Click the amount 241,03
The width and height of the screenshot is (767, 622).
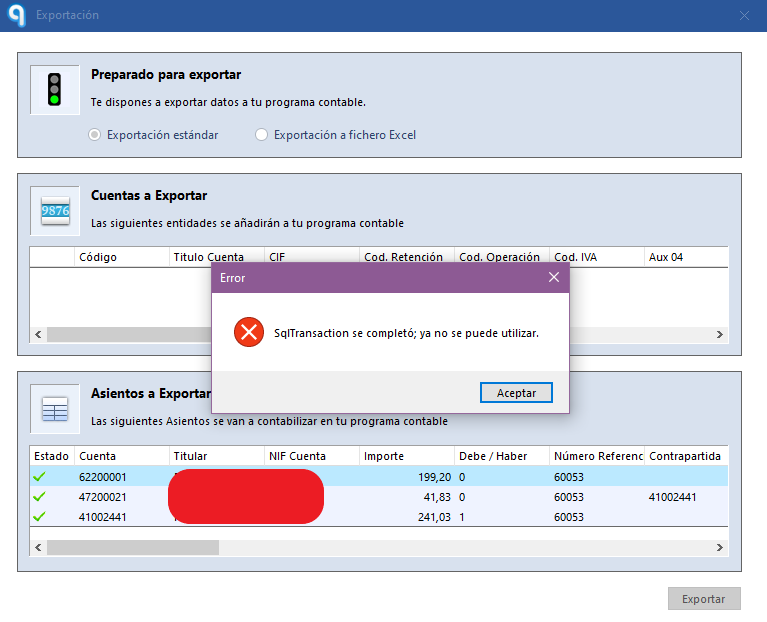click(x=434, y=517)
